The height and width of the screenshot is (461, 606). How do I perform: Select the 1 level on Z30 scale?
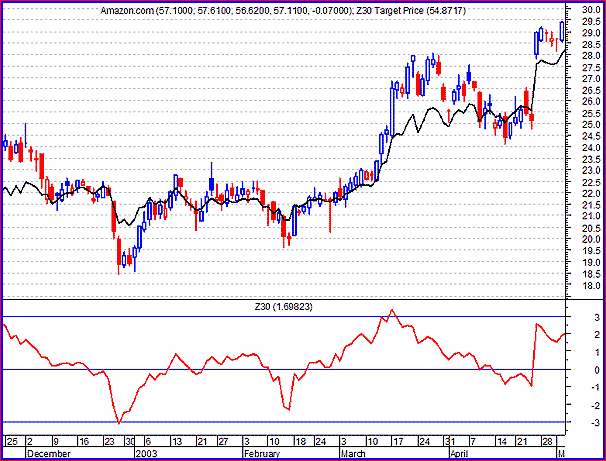point(597,352)
